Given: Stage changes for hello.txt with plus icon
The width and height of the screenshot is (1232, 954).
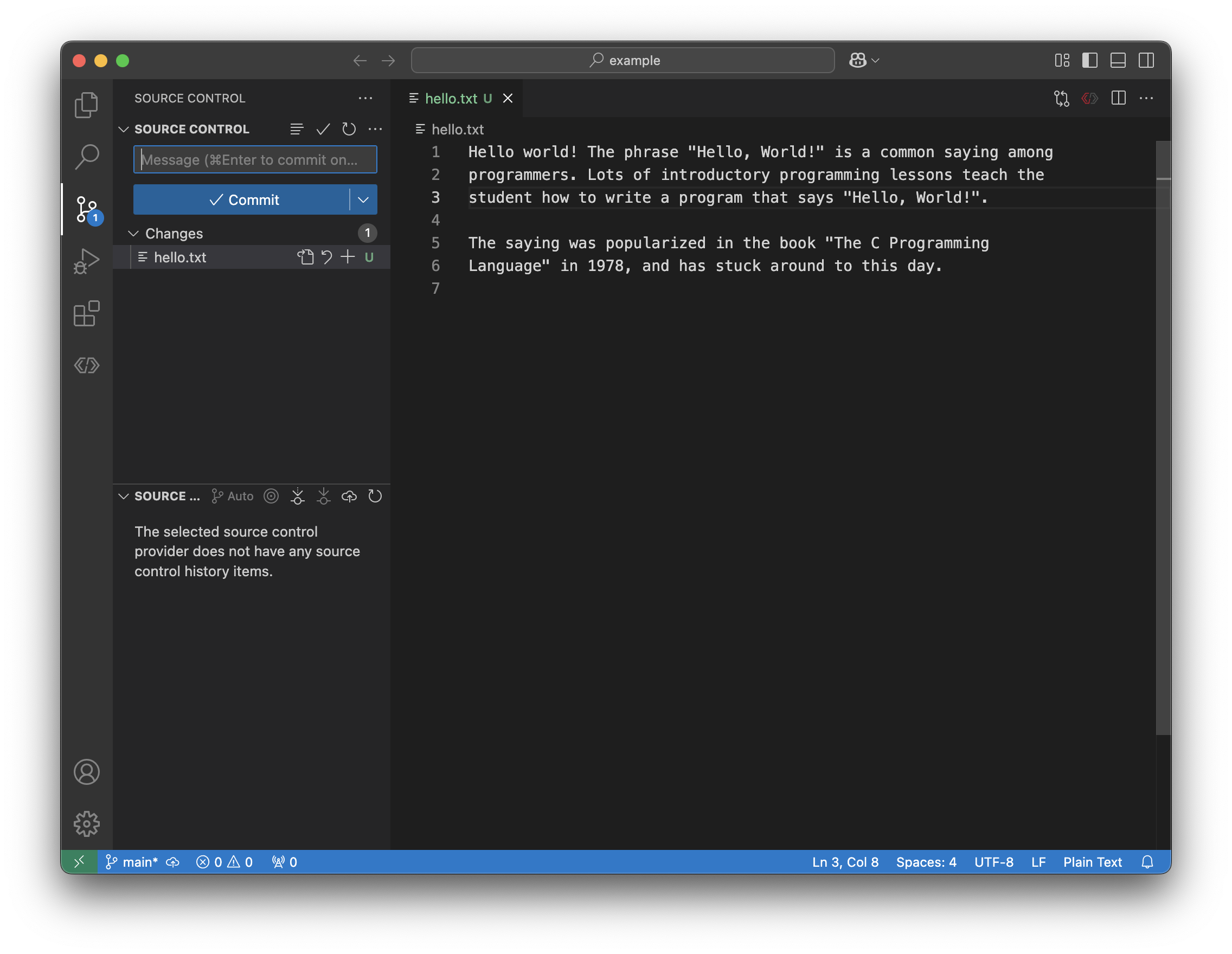Looking at the screenshot, I should pyautogui.click(x=348, y=257).
